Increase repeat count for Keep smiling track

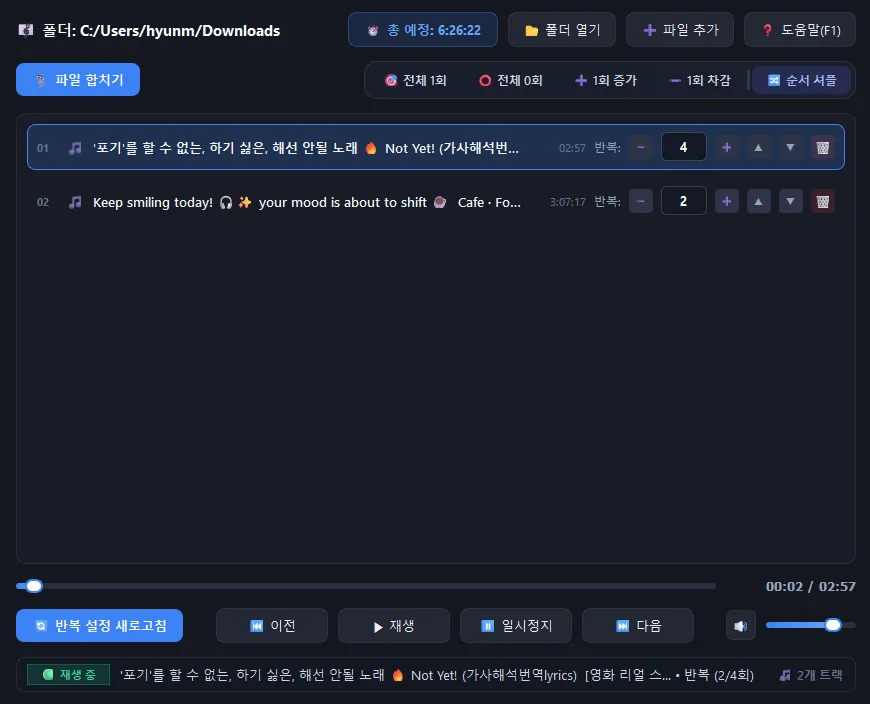pyautogui.click(x=726, y=201)
